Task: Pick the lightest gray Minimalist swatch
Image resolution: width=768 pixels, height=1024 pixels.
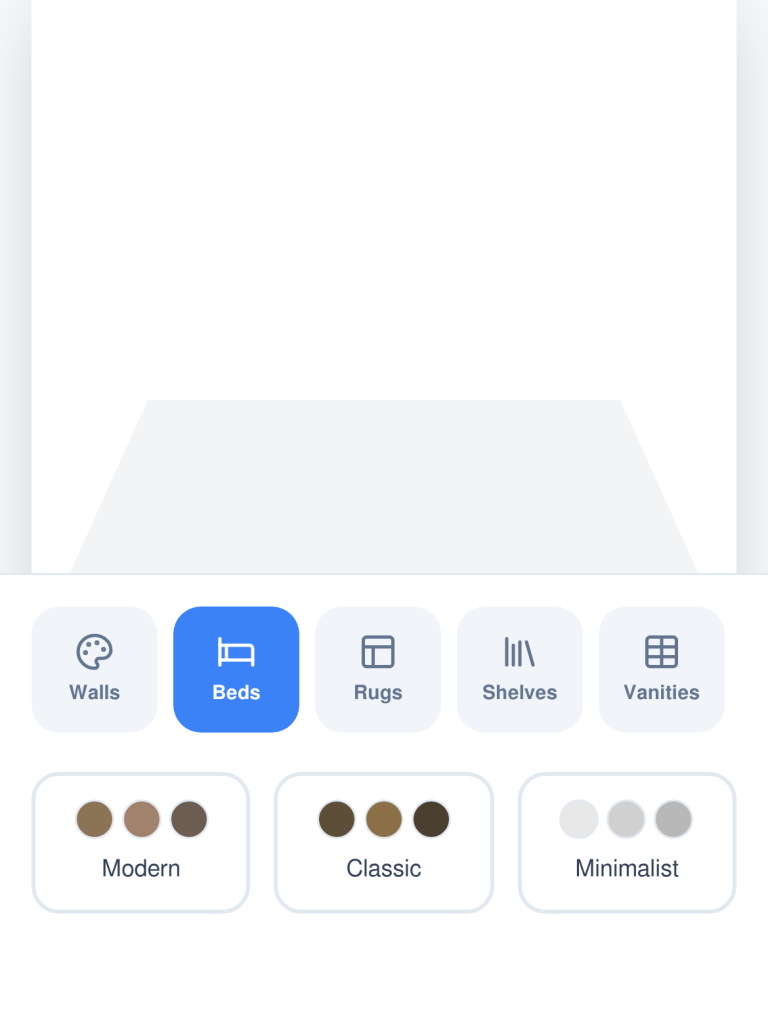Action: [579, 819]
